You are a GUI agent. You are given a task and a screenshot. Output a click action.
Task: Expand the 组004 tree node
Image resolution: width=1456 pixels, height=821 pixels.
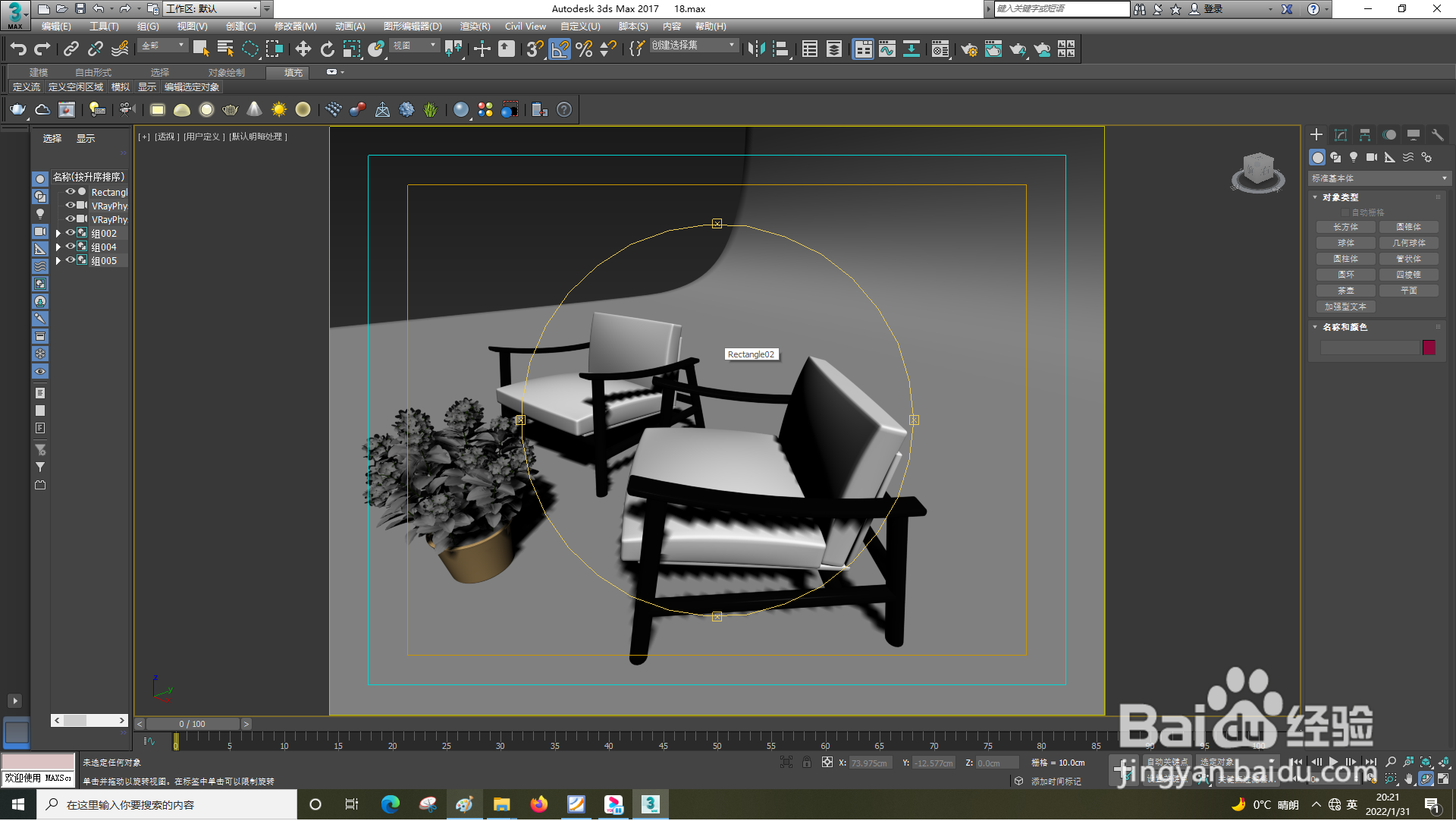(58, 247)
